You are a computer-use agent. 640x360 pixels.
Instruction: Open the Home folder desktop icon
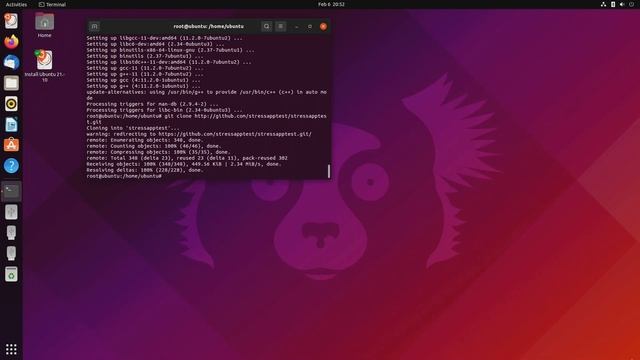click(x=44, y=25)
